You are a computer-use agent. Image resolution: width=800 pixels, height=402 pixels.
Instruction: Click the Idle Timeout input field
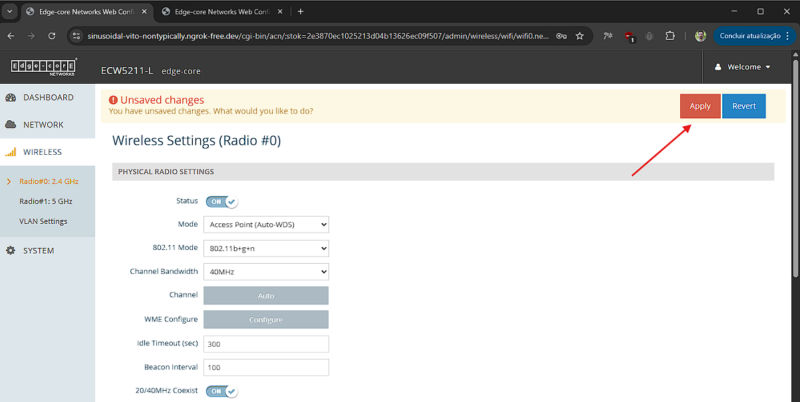266,344
